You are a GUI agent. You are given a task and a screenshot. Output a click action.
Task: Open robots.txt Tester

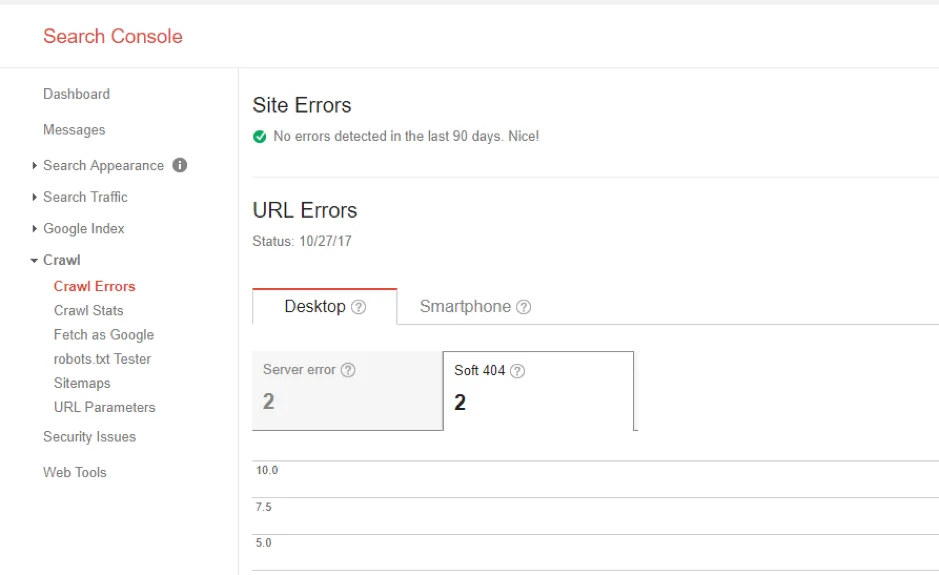(102, 359)
